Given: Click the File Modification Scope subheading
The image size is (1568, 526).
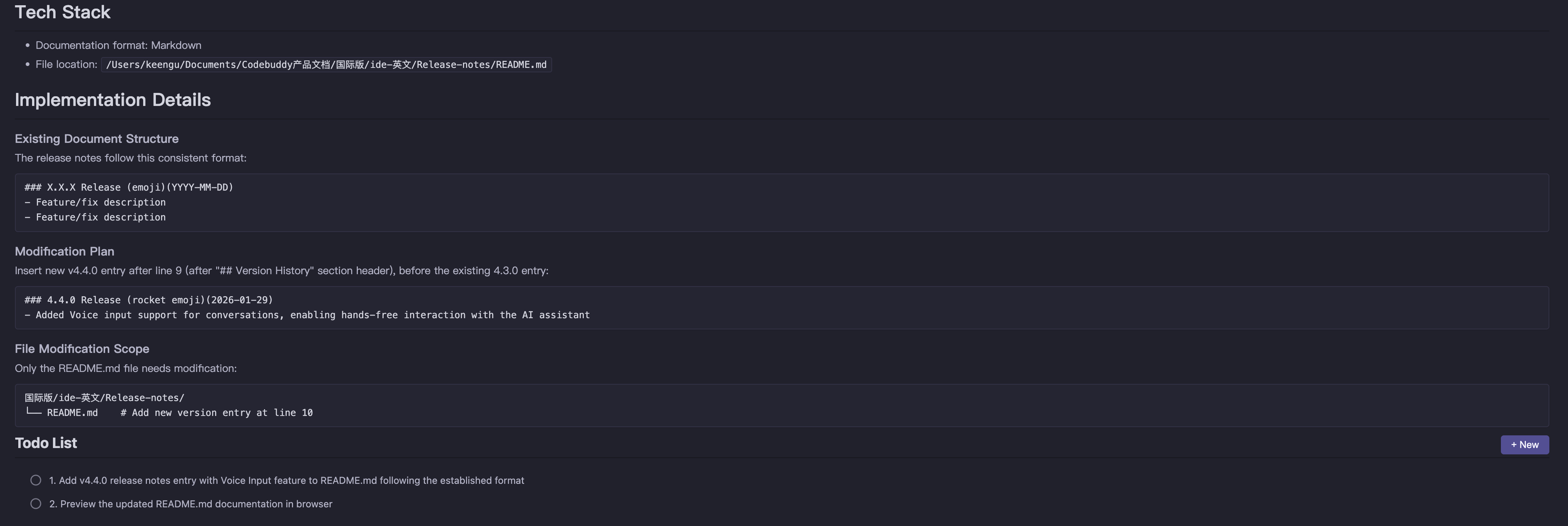Looking at the screenshot, I should pos(82,349).
